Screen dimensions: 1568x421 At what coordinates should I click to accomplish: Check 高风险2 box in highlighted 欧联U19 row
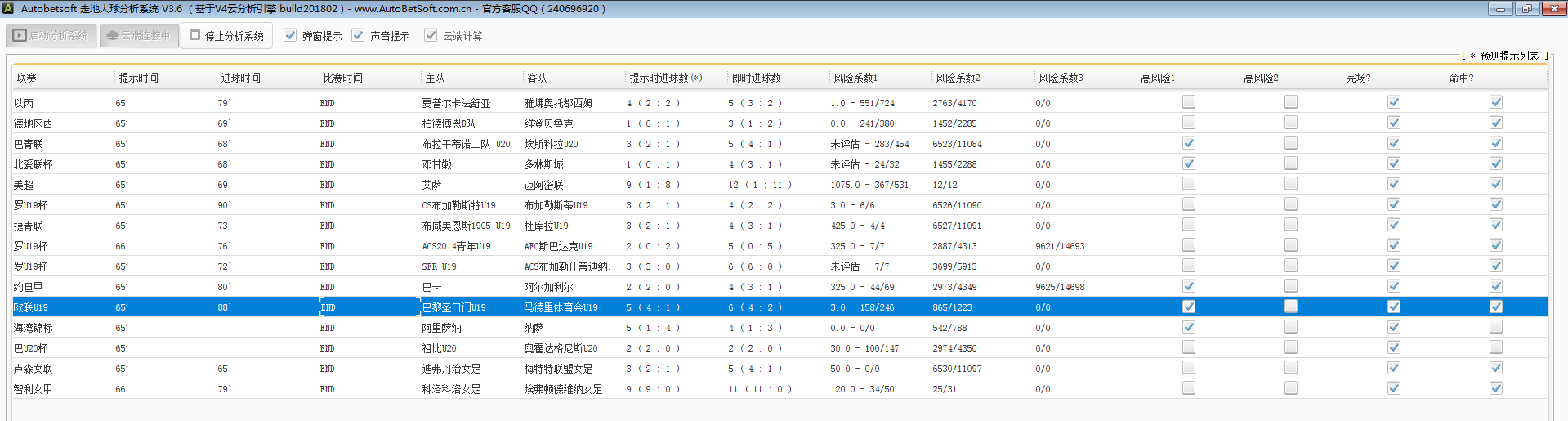coord(1291,307)
